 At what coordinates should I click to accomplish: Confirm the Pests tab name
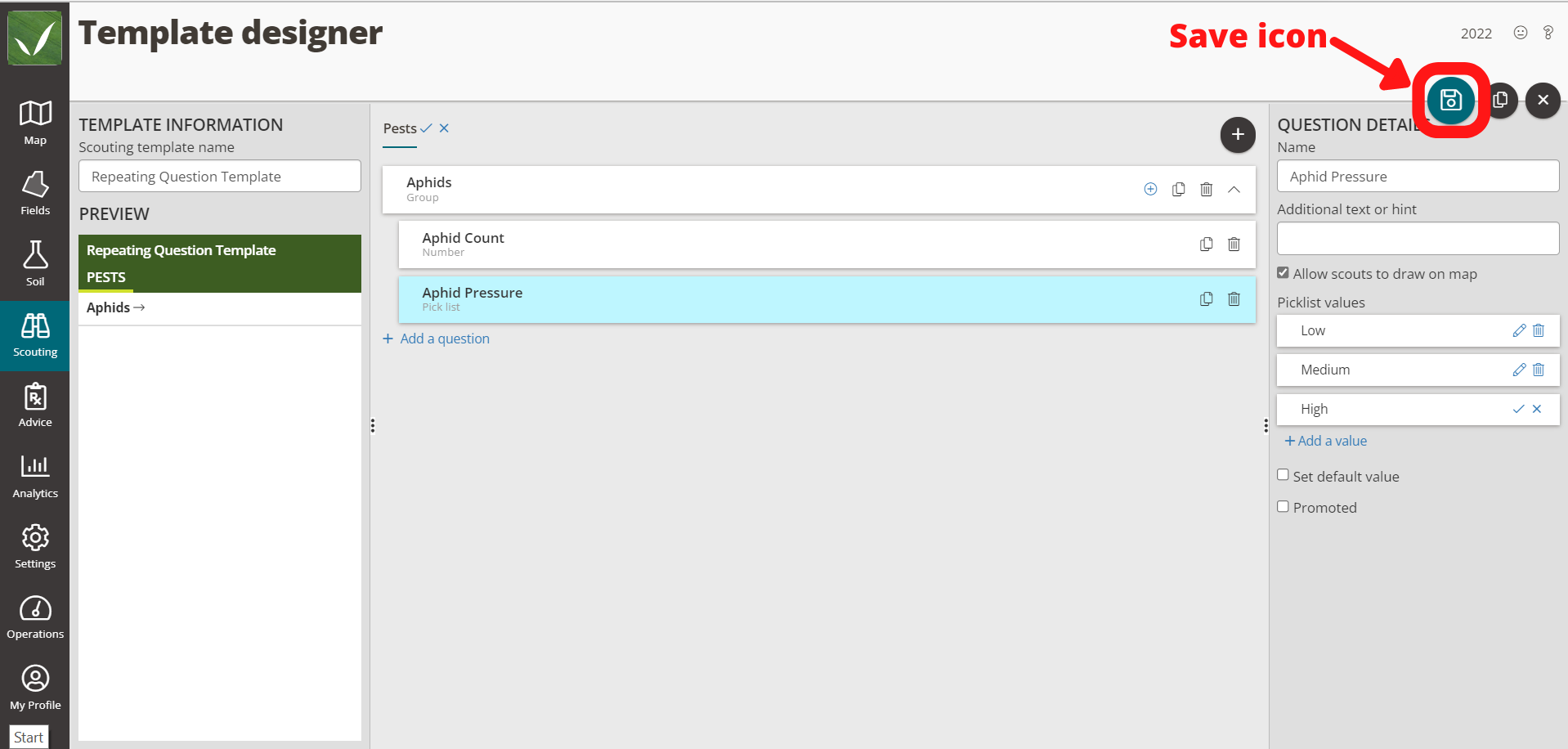click(x=426, y=128)
